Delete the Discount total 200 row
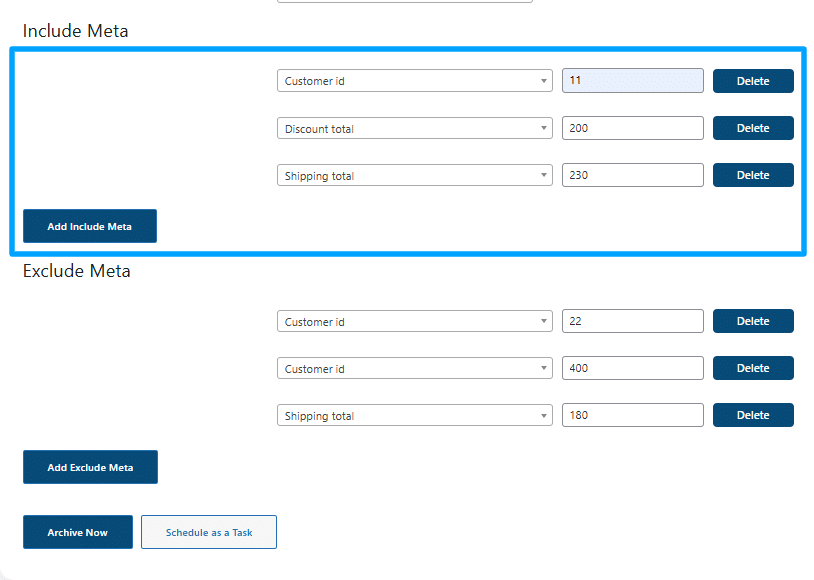The image size is (814, 580). (753, 128)
